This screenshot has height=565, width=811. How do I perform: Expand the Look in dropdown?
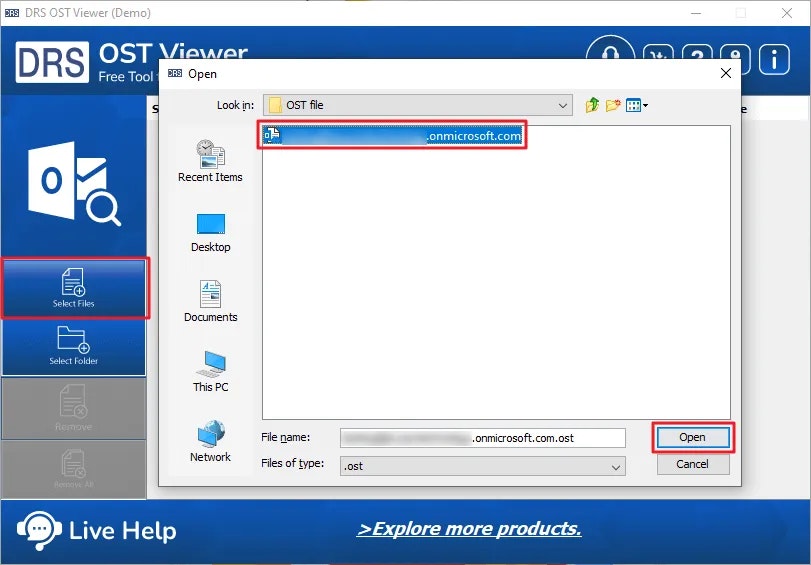pyautogui.click(x=563, y=106)
